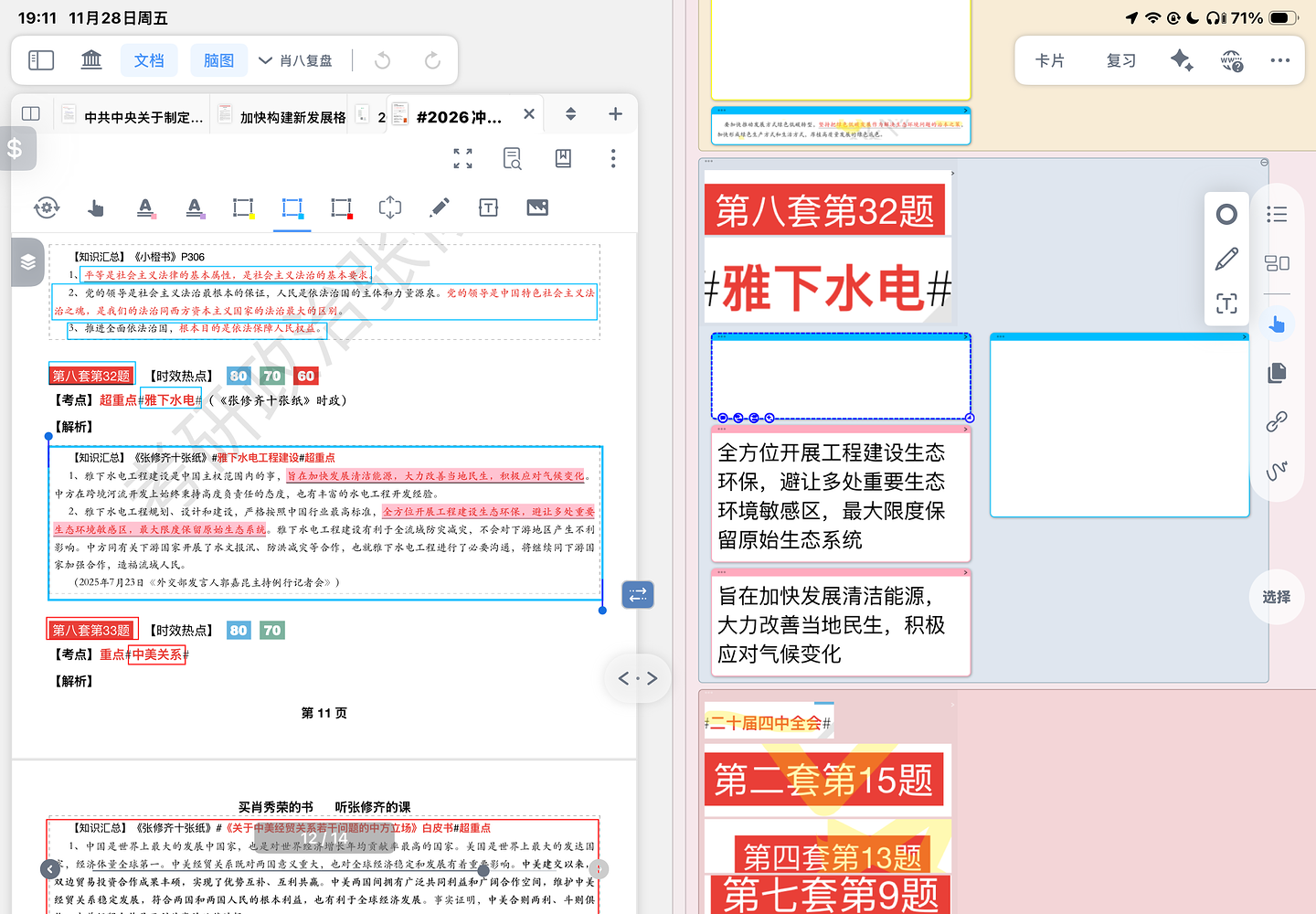This screenshot has width=1316, height=914.
Task: Choose the pink text highlight tool
Action: pos(145,208)
